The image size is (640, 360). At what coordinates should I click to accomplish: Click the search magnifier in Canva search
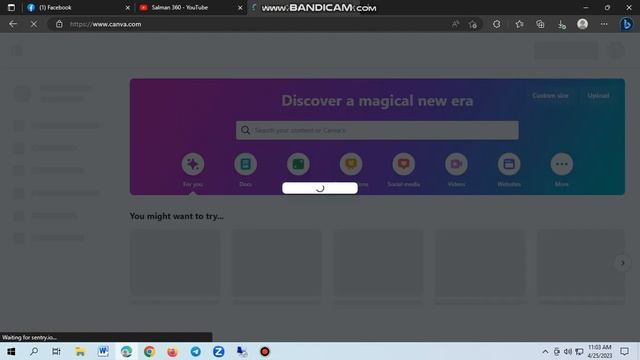[245, 130]
